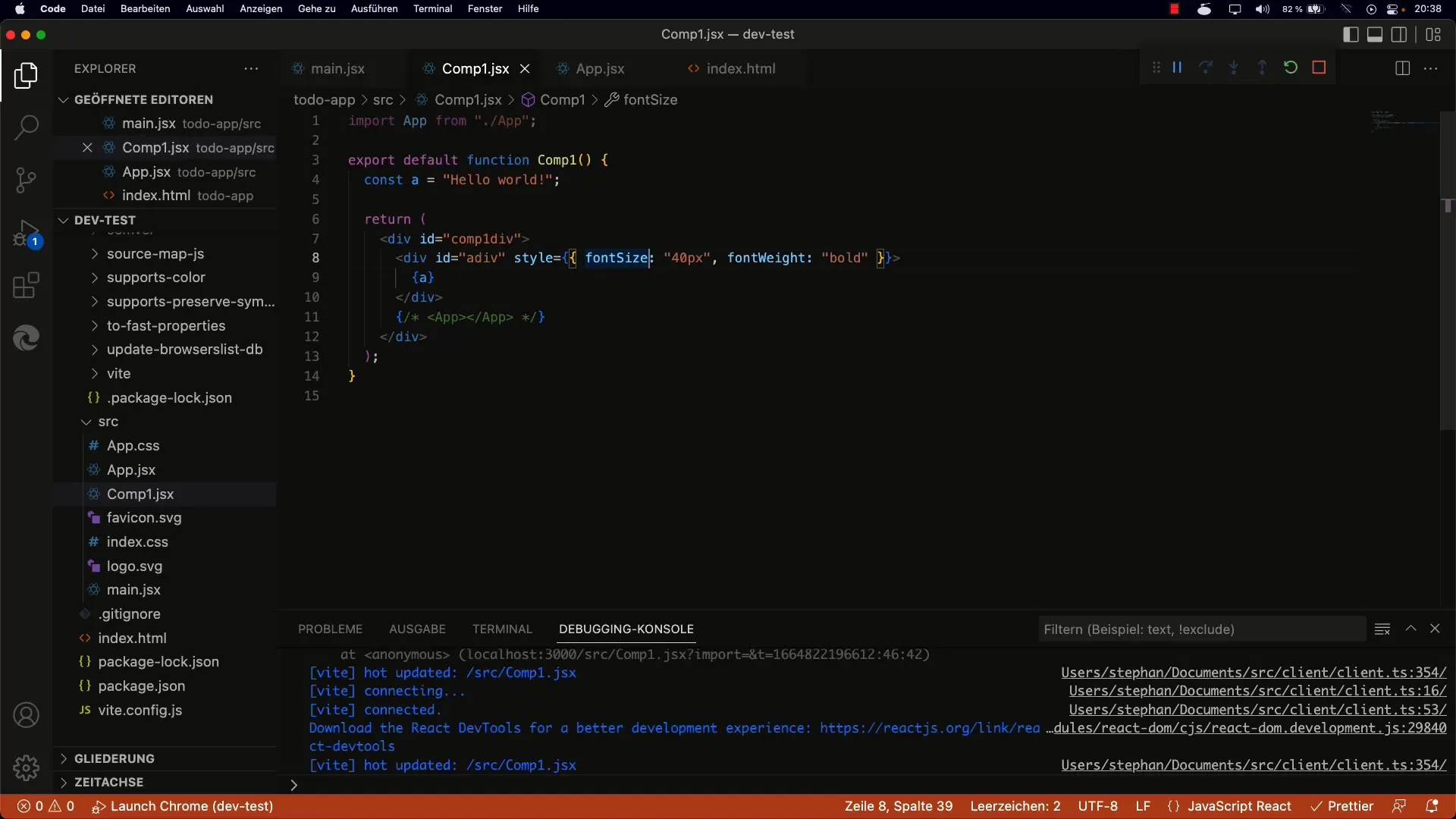
Task: Stop the debug session
Action: (1319, 67)
